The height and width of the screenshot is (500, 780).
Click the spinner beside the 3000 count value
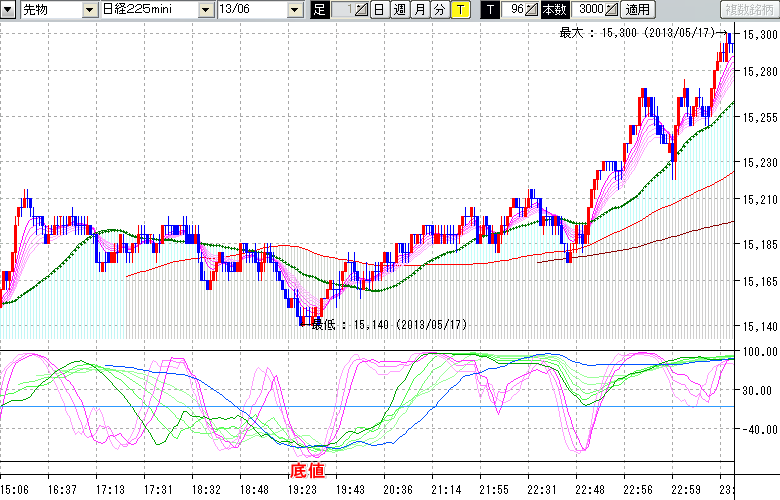611,10
